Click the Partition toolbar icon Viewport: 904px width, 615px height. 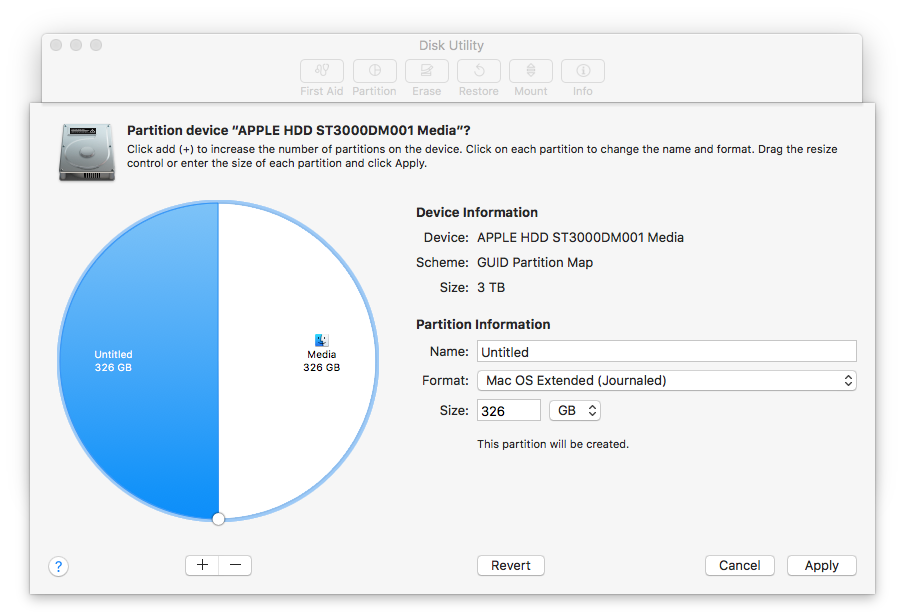click(x=375, y=71)
